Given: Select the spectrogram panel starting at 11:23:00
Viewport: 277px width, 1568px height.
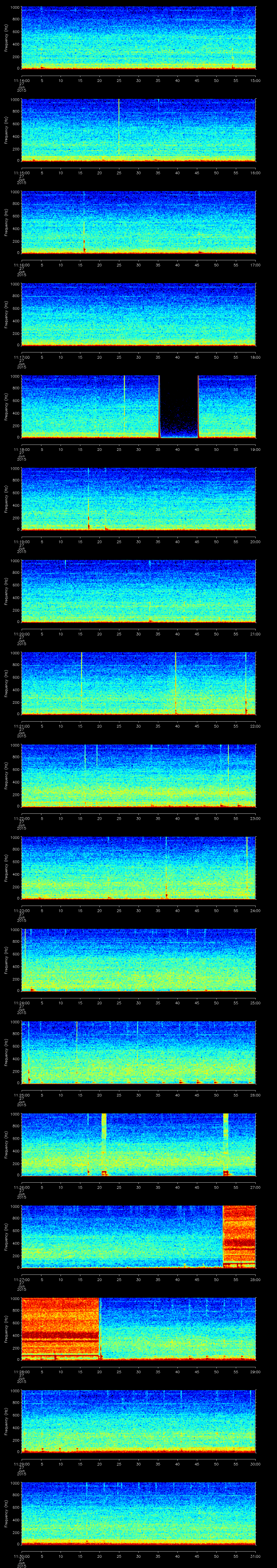Looking at the screenshot, I should coord(139,868).
